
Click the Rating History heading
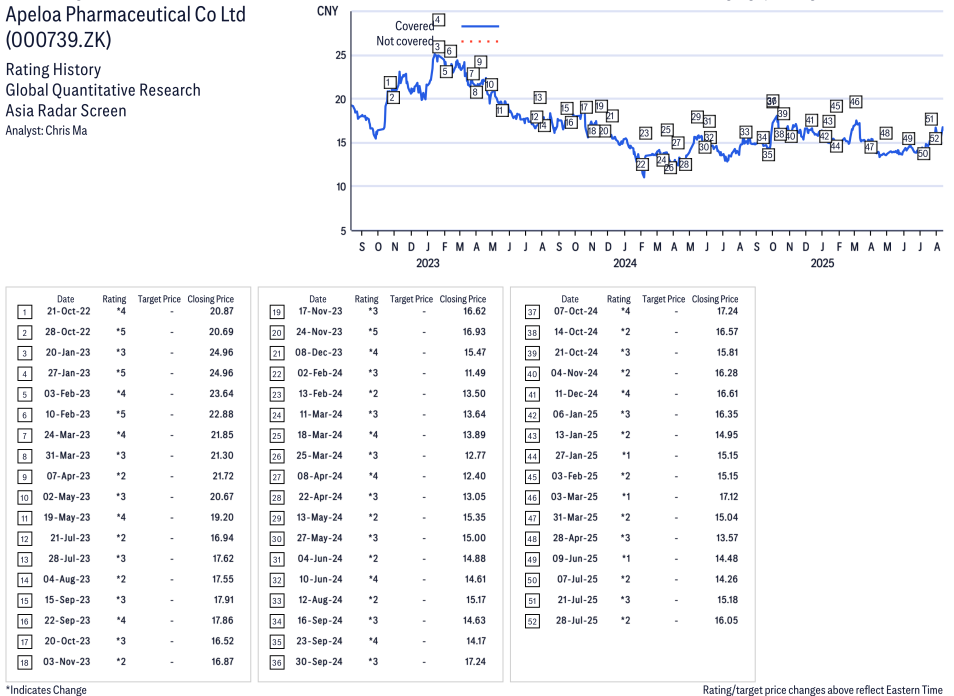54,69
